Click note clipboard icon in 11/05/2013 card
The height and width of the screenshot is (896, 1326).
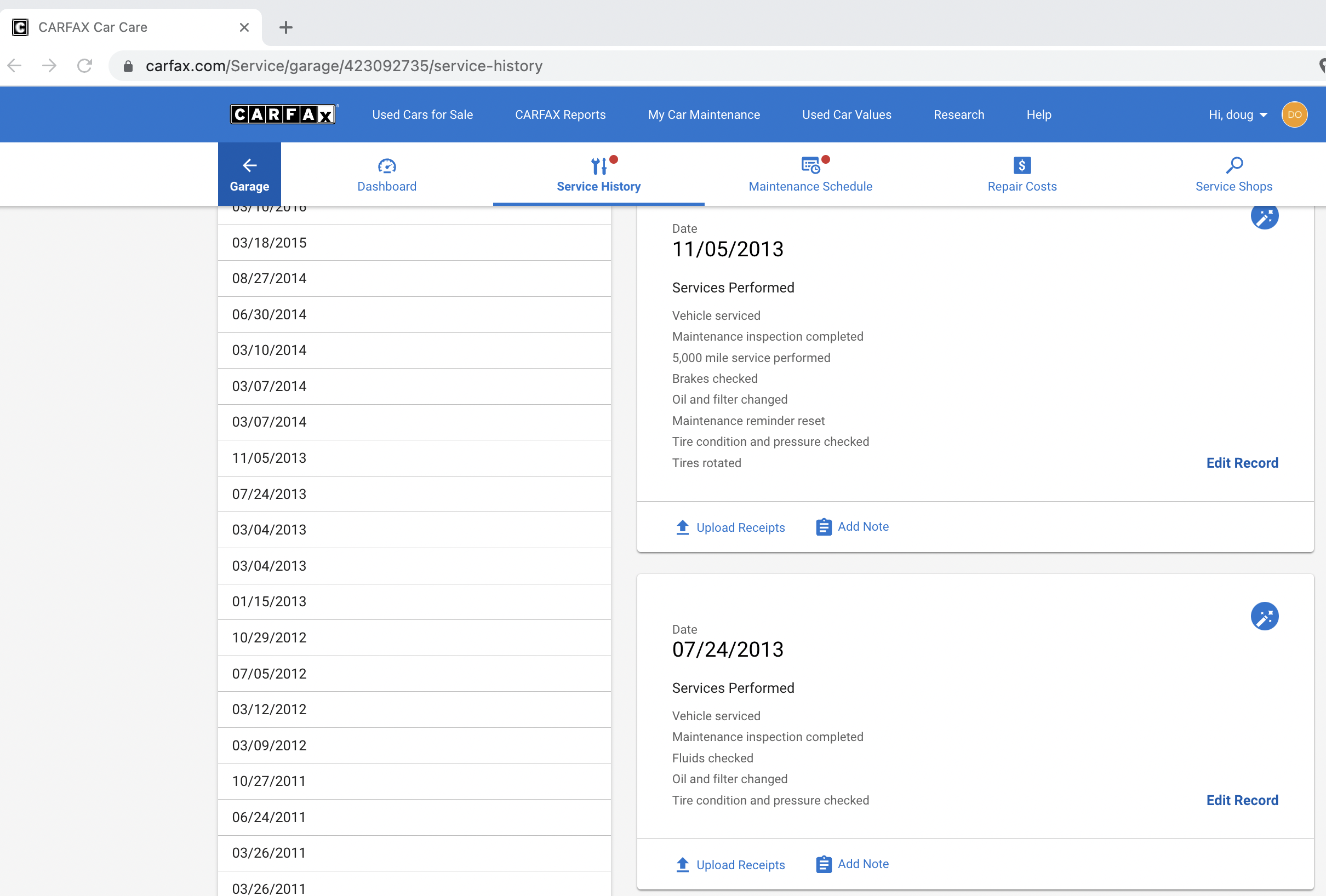click(824, 527)
